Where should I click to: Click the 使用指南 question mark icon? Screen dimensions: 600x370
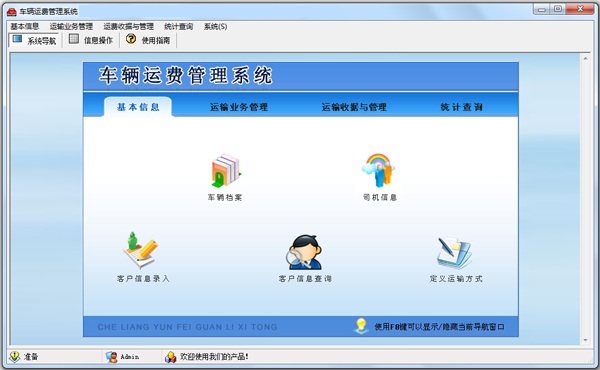tap(131, 39)
